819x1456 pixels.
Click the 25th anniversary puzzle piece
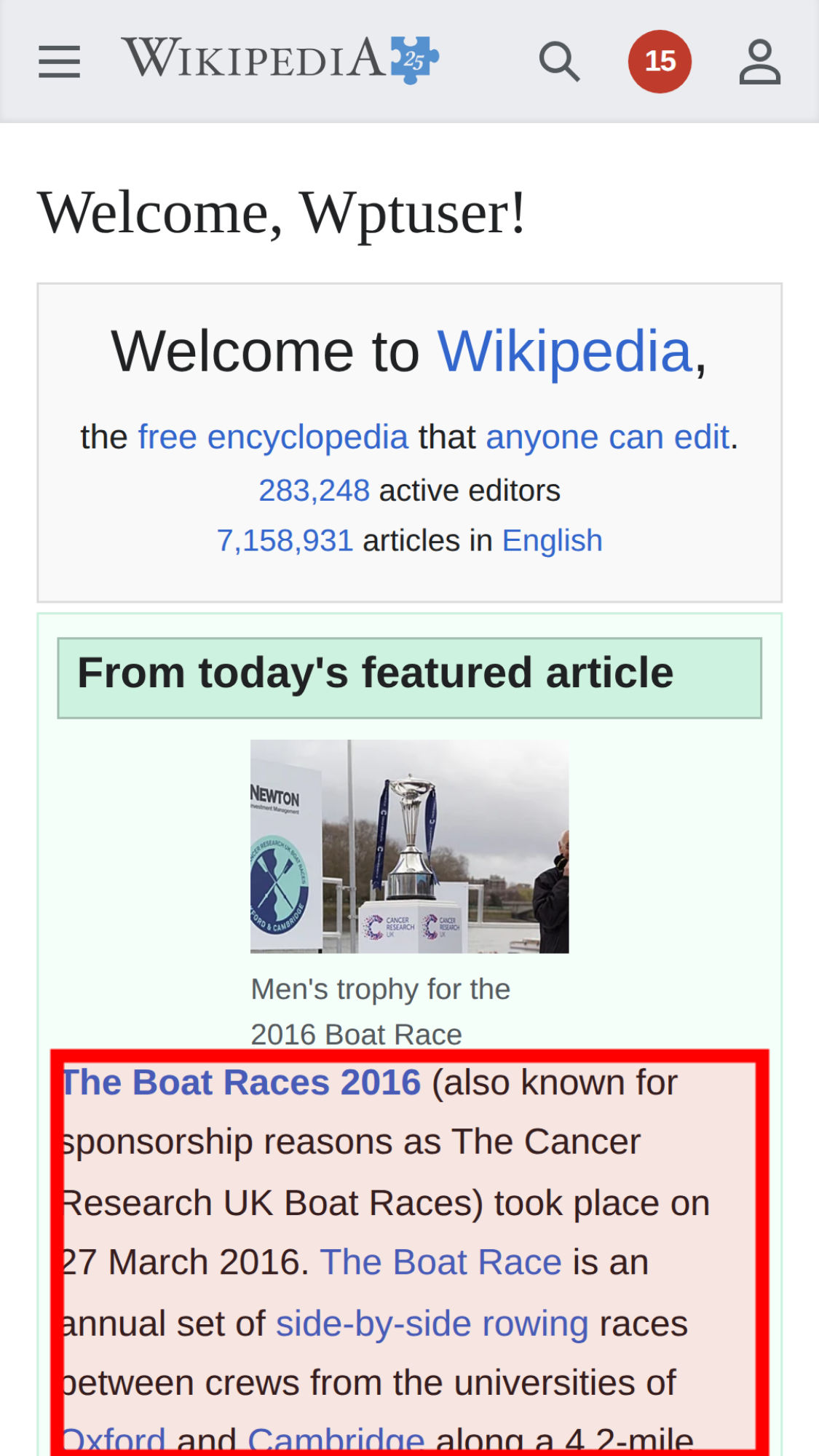pyautogui.click(x=415, y=60)
